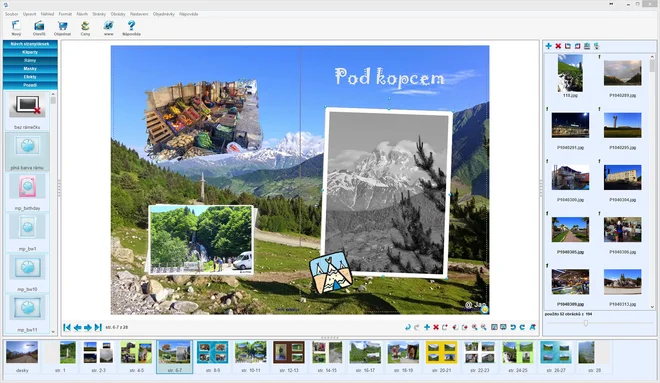The height and width of the screenshot is (383, 660).
Task: Click the blue redo arrow icon
Action: [x=522, y=327]
